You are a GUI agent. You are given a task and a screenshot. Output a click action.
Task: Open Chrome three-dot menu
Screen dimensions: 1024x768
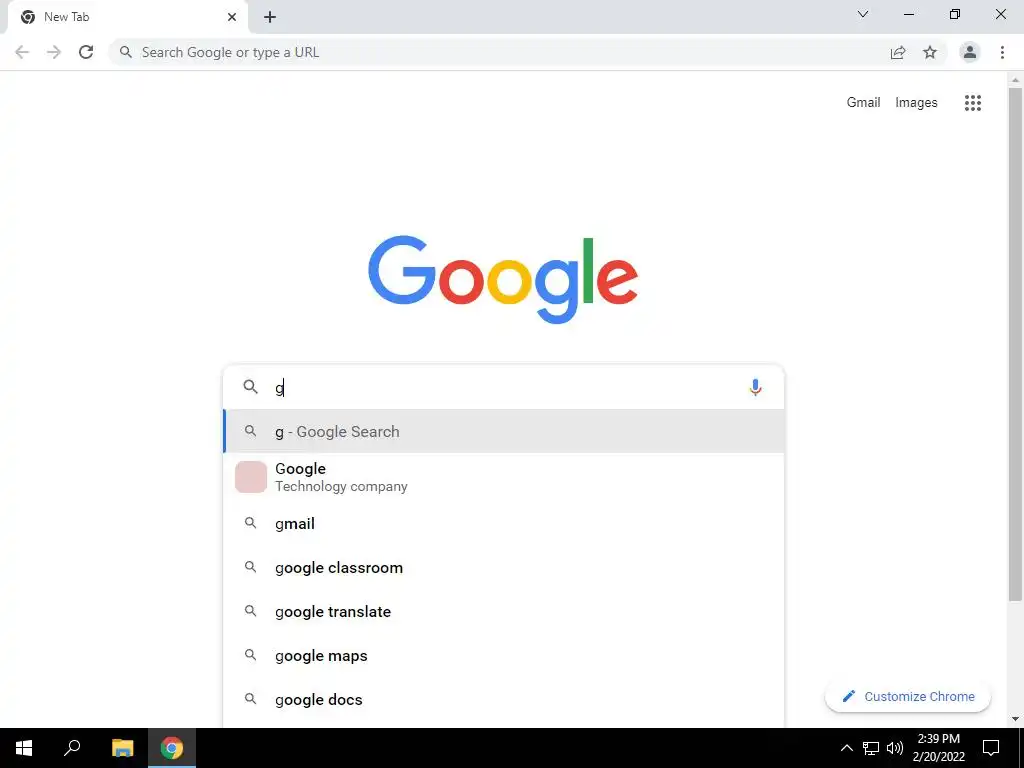click(1002, 52)
